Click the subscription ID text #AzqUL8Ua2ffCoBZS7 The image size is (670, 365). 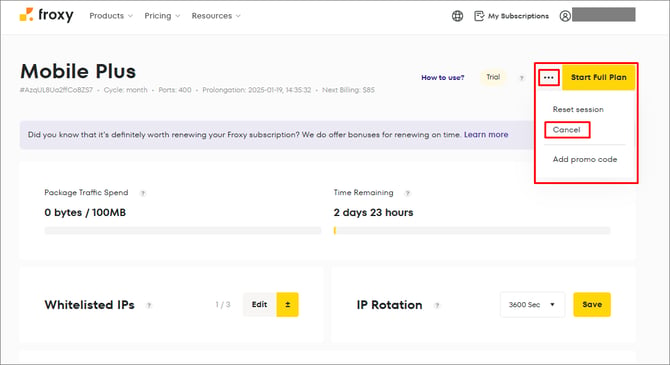coord(56,90)
